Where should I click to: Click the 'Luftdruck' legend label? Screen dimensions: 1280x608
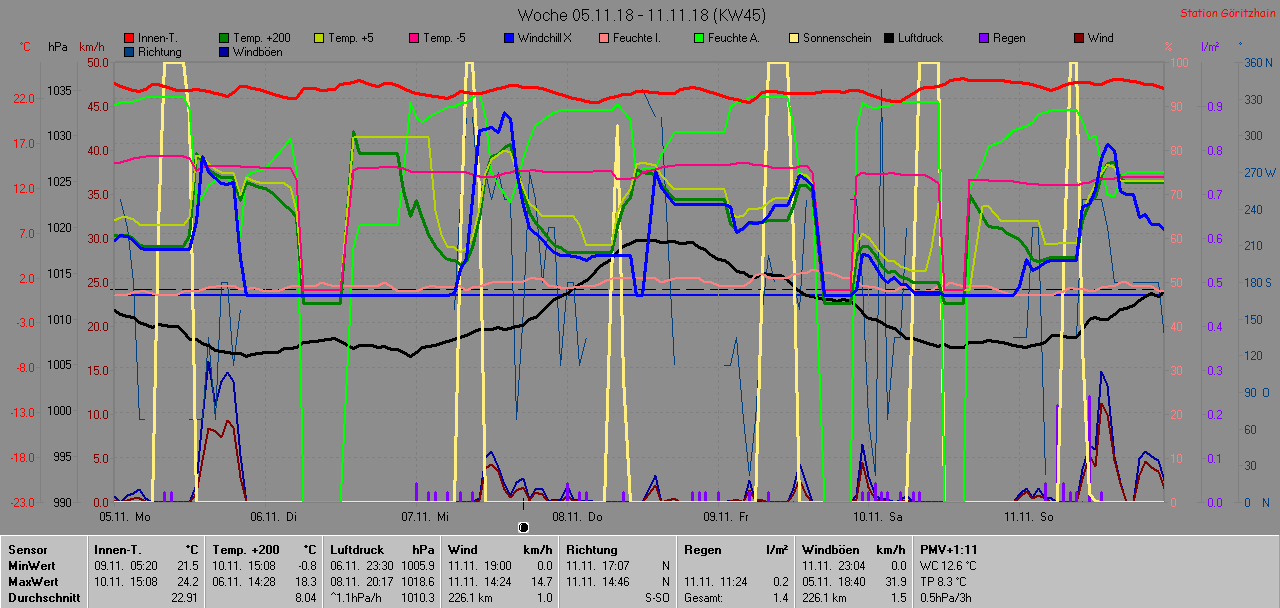pyautogui.click(x=920, y=38)
